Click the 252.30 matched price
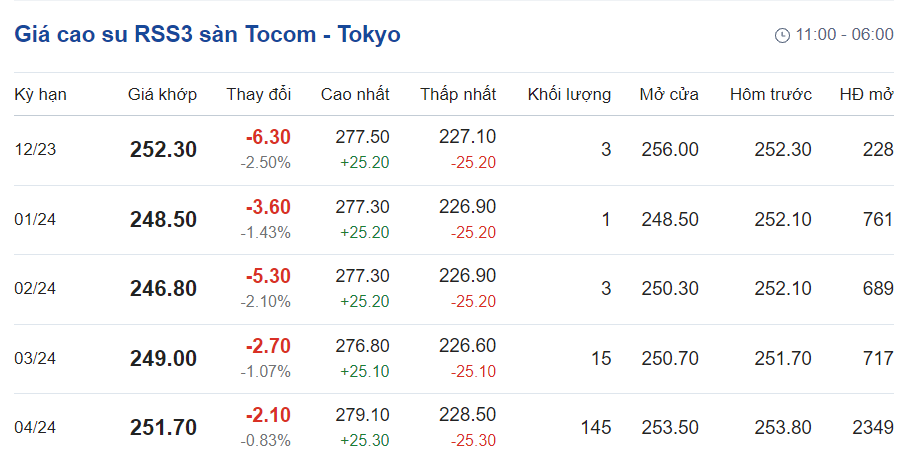Viewport: 902px width, 457px height. 163,150
